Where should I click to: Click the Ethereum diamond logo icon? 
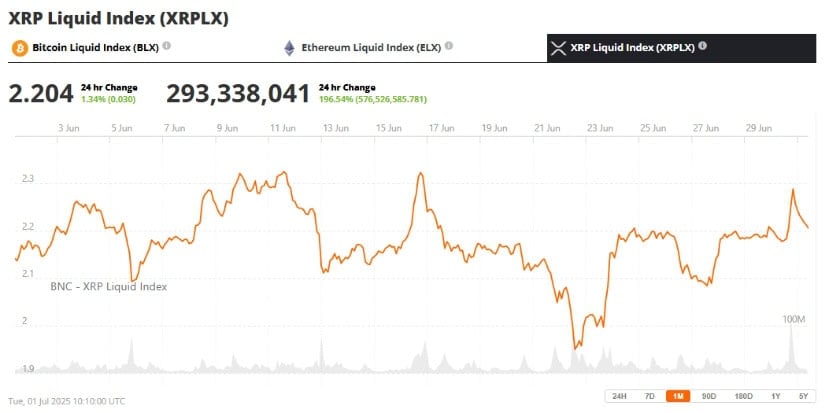[x=289, y=48]
